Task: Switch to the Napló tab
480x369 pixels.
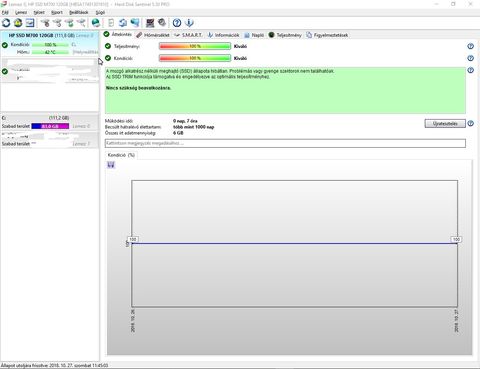Action: (254, 35)
